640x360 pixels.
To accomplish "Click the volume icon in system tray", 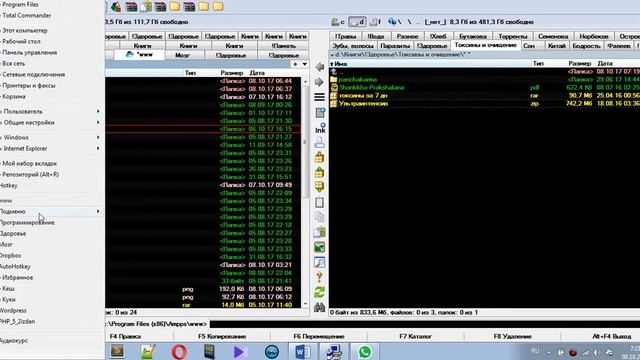I will (597, 352).
